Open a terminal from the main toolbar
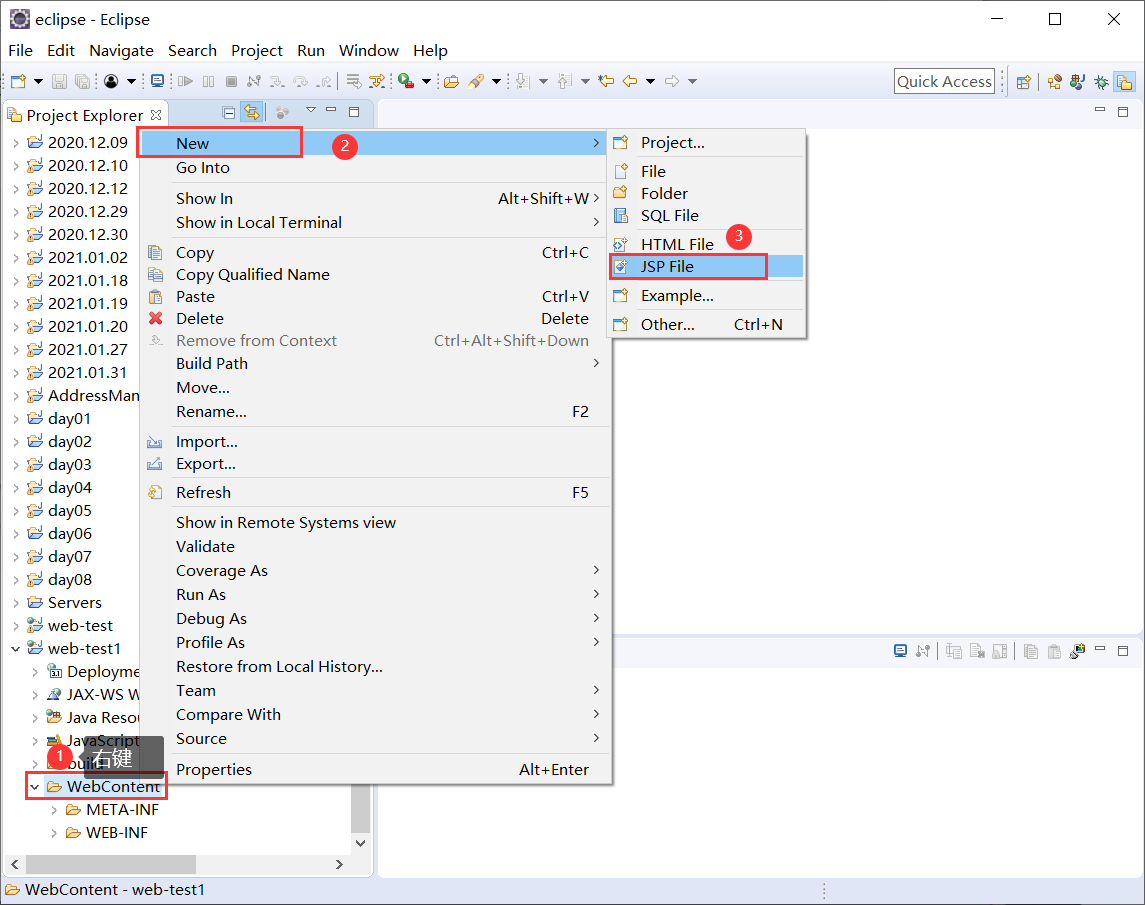This screenshot has height=905, width=1145. [157, 81]
